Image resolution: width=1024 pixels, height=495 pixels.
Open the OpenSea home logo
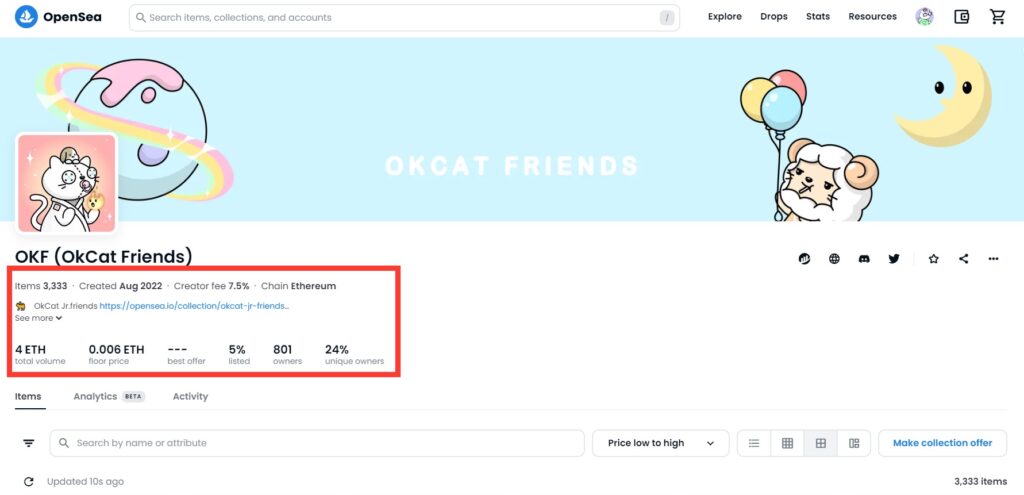[58, 17]
